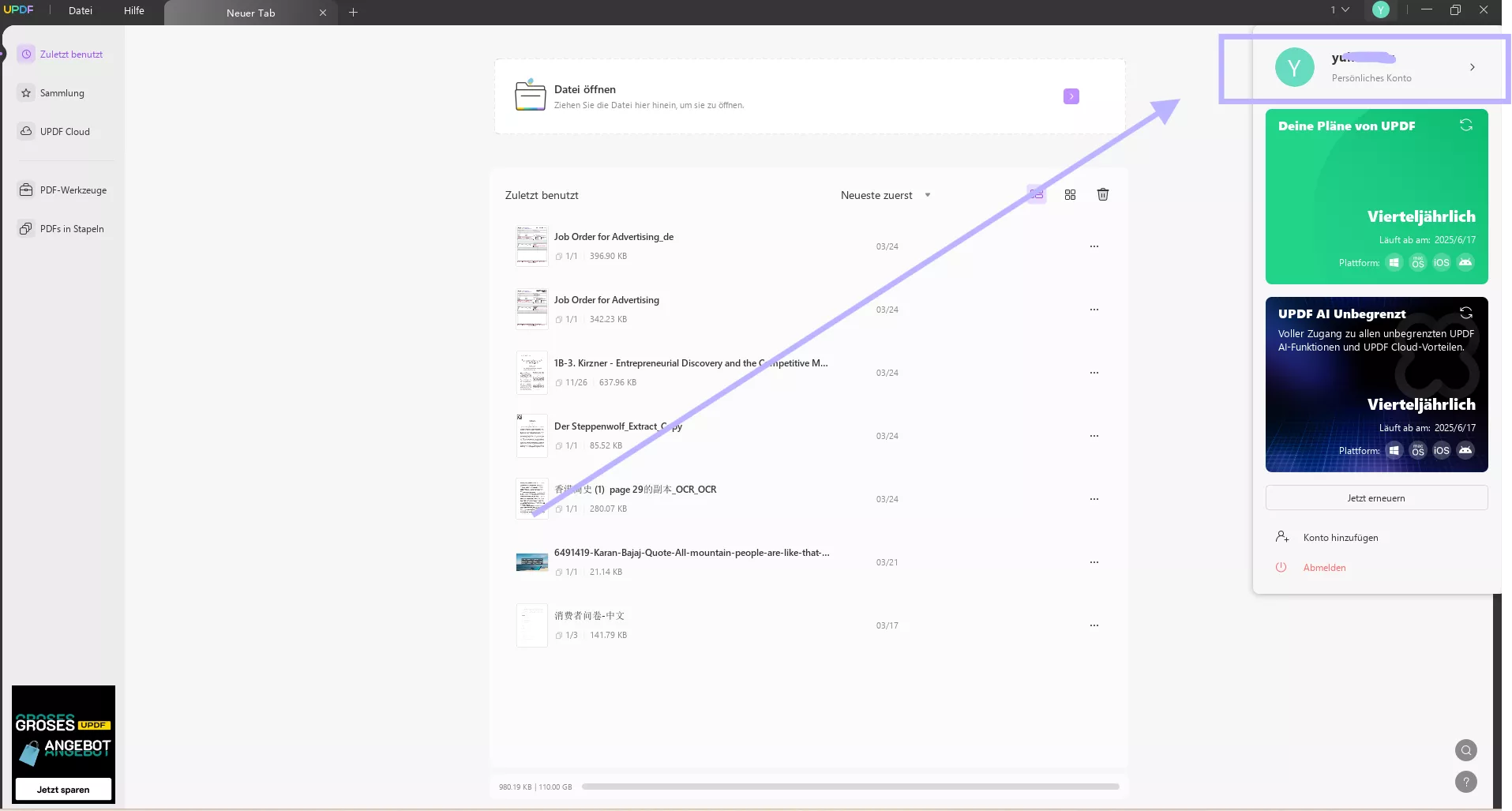
Task: Open PDFs in Stapeln batch icon
Action: click(26, 229)
